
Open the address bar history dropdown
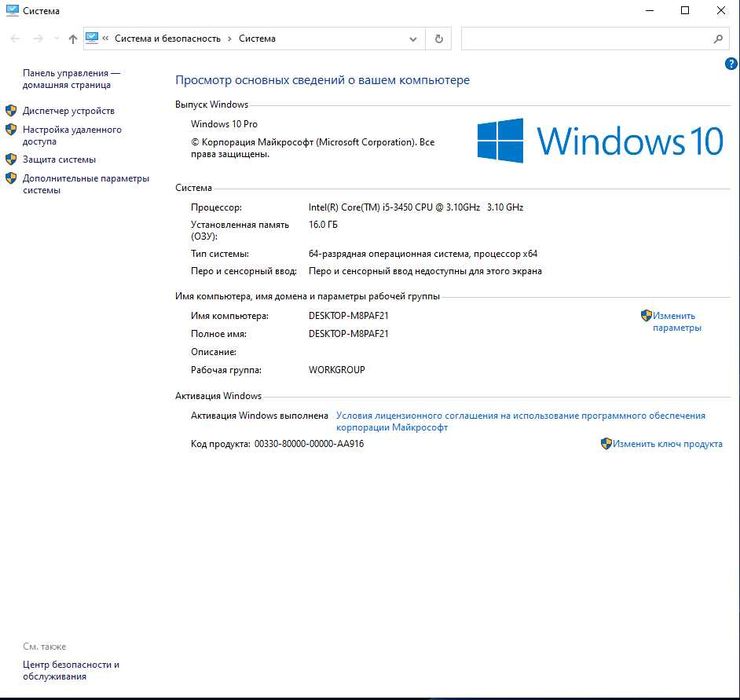413,39
